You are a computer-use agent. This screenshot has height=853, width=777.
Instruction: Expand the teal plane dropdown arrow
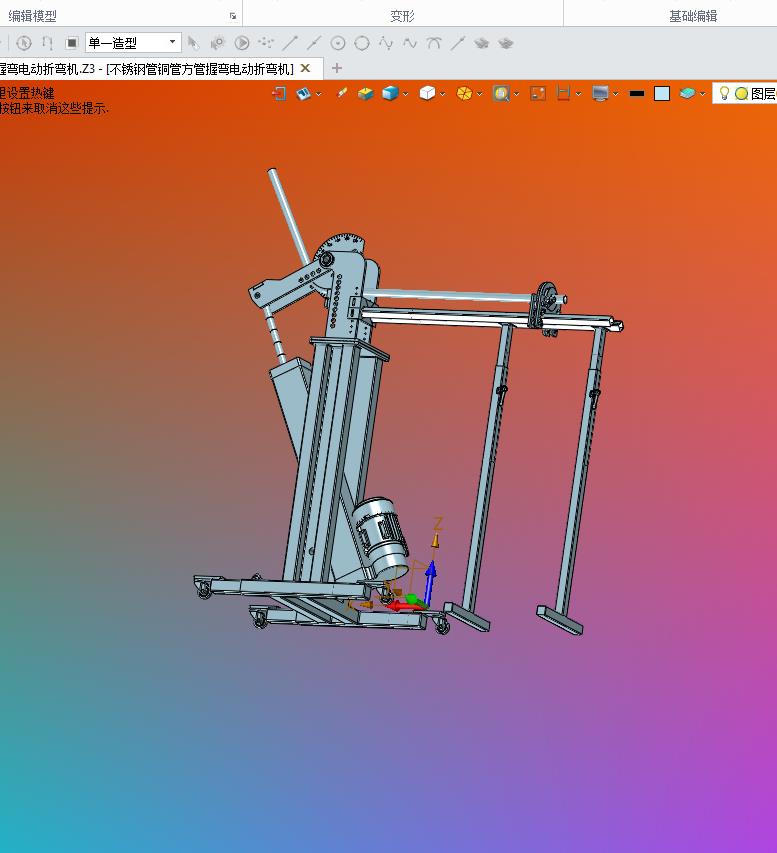coord(702,94)
